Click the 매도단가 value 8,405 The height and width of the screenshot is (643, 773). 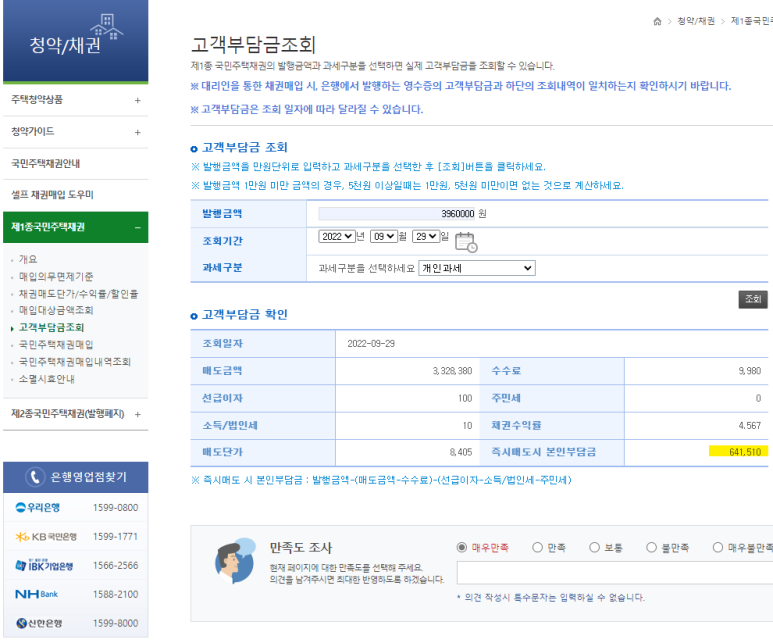pyautogui.click(x=460, y=452)
